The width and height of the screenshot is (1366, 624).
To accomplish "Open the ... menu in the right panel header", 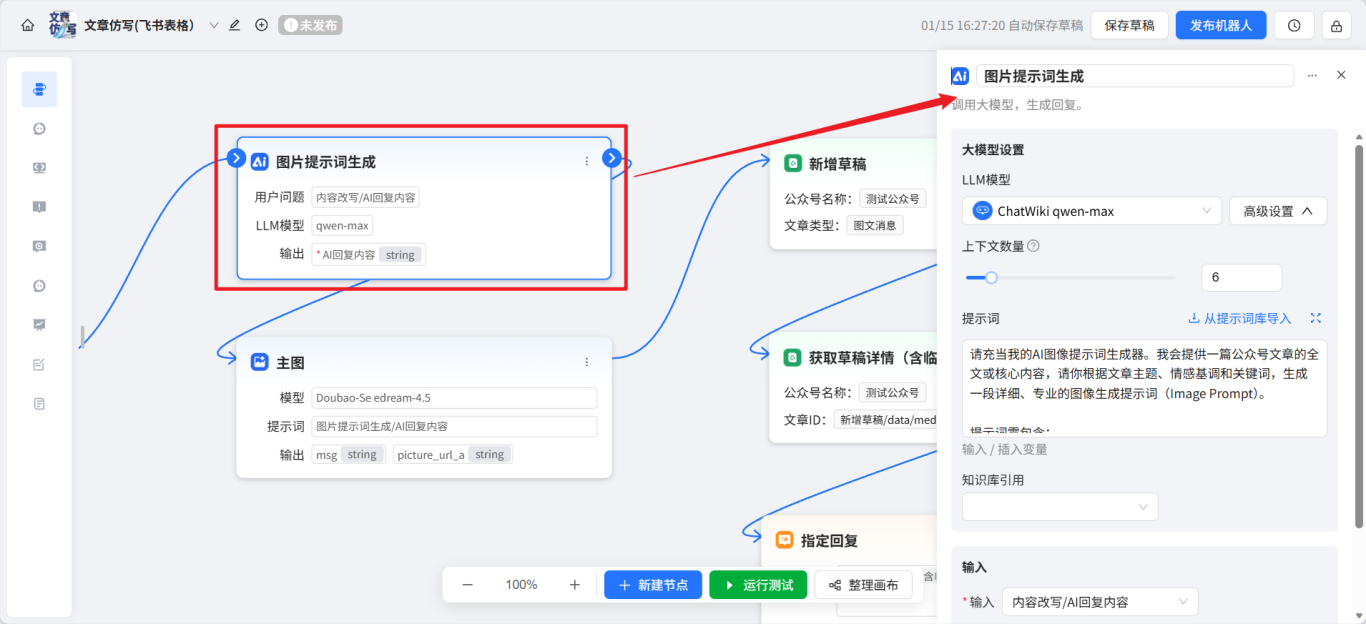I will [x=1313, y=74].
